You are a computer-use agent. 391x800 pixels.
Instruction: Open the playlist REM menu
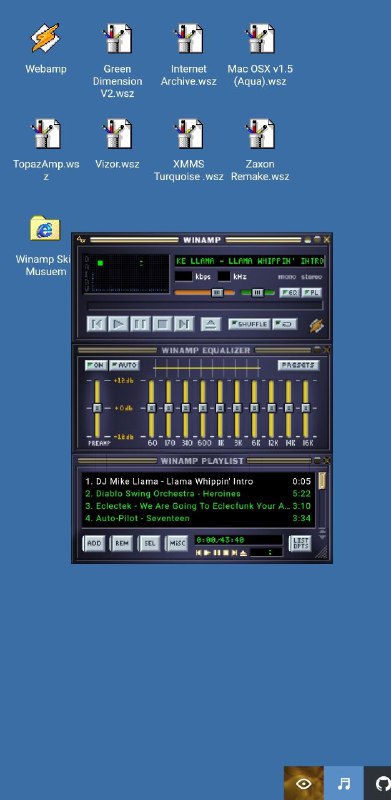click(121, 543)
